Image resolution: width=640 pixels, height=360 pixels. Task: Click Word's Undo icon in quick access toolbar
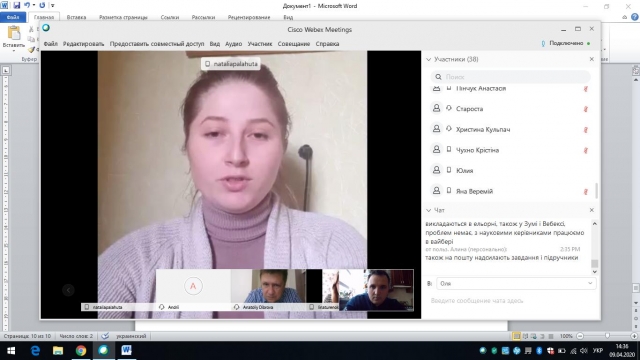point(27,5)
